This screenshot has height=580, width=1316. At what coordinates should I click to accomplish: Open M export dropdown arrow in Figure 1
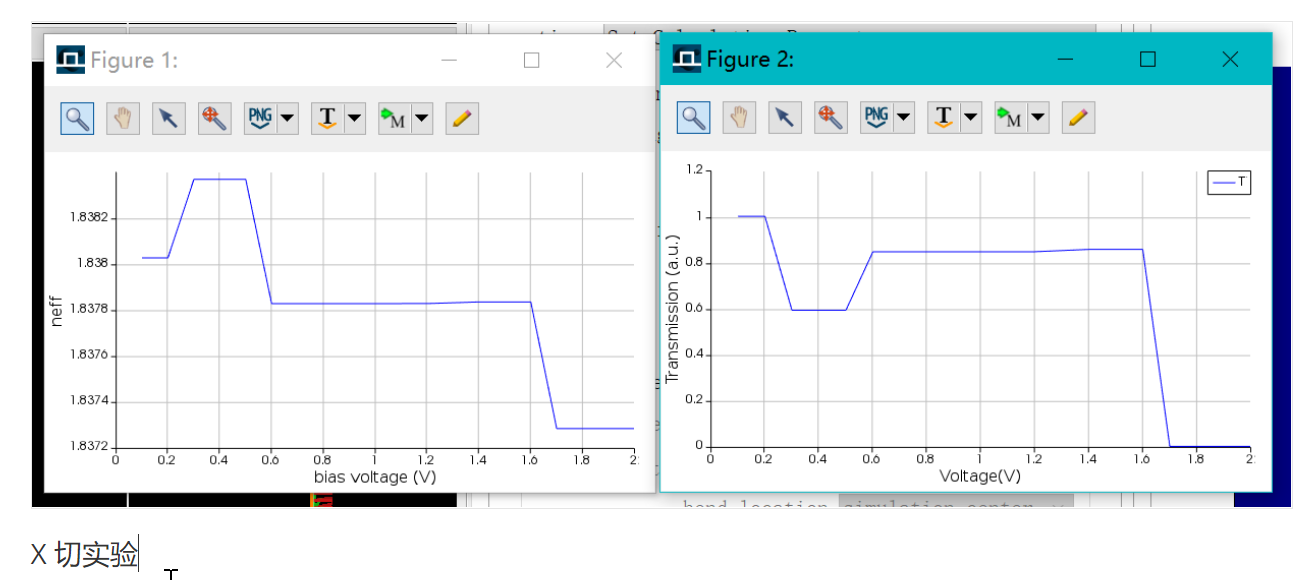422,118
